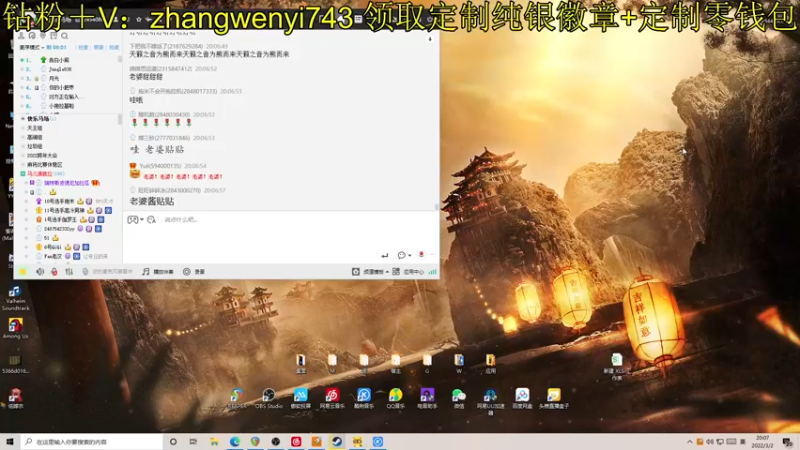The width and height of the screenshot is (800, 450).
Task: Select the 麻将比赛休息区 channel
Action: point(45,165)
